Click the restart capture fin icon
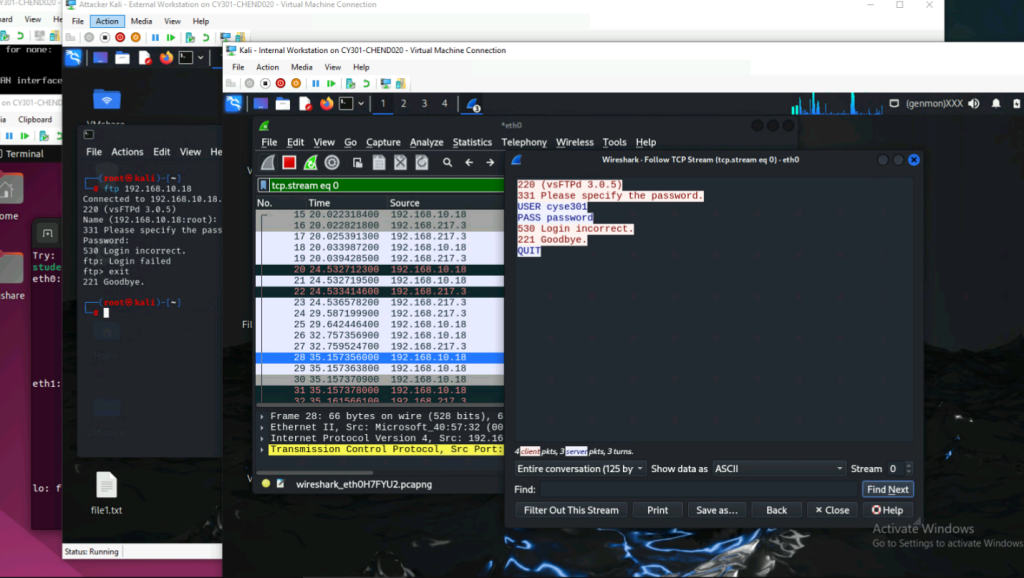The height and width of the screenshot is (578, 1024). pos(311,162)
